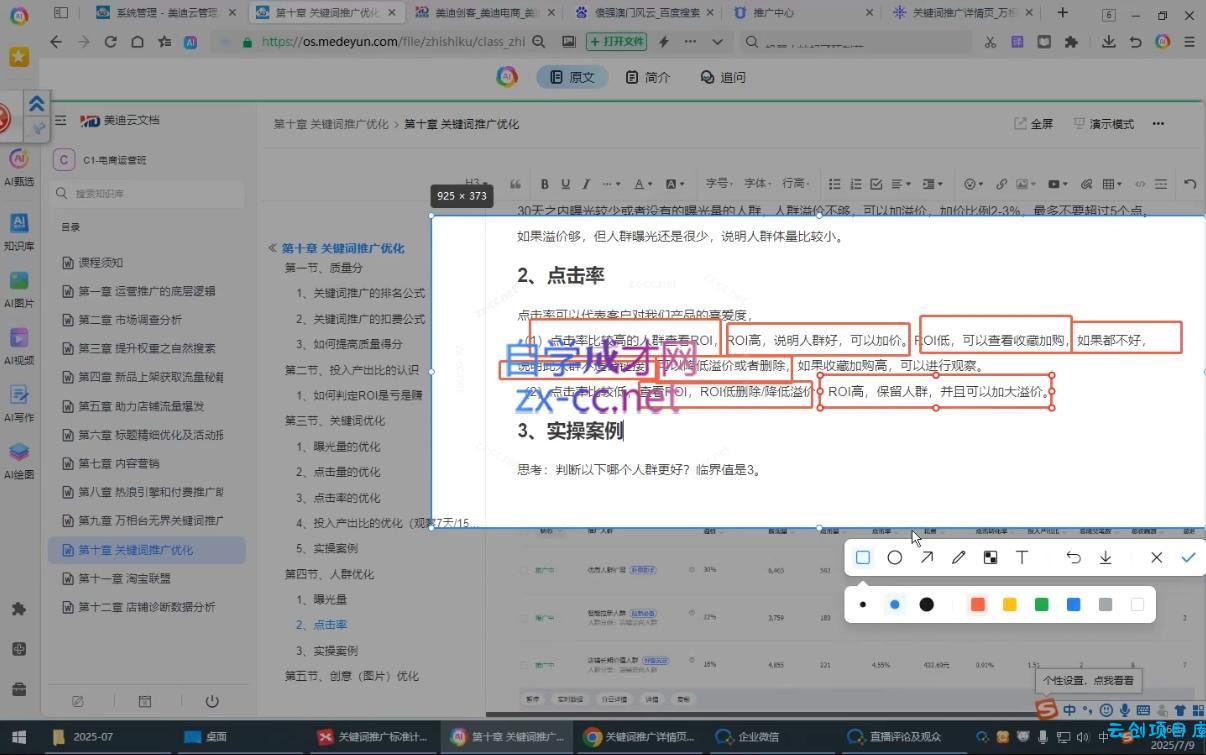
Task: Collapse the 第十章 关键词推广优化 outline
Action: coord(272,248)
